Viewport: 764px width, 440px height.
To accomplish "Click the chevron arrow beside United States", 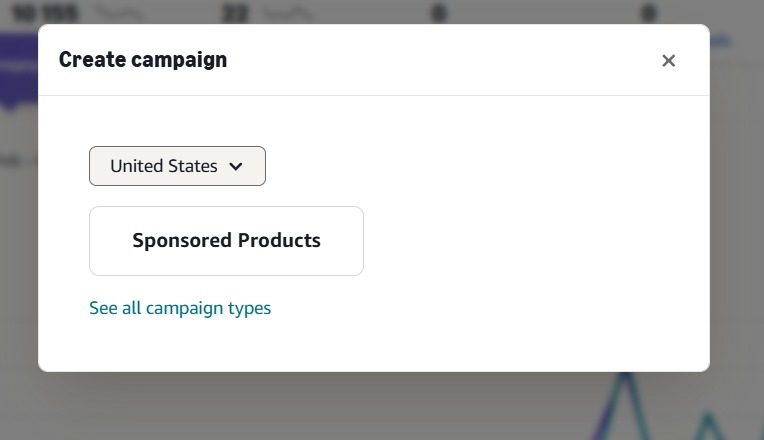I will (236, 166).
